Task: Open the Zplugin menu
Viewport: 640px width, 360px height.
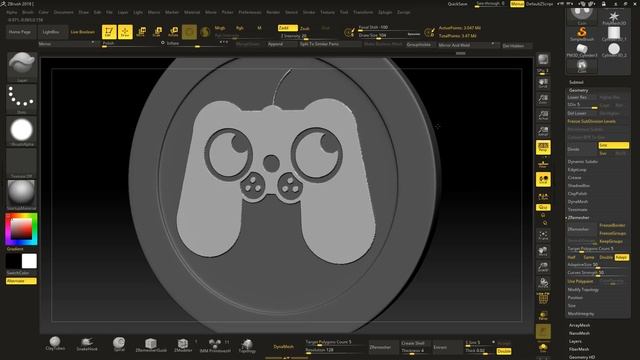Action: (384, 12)
